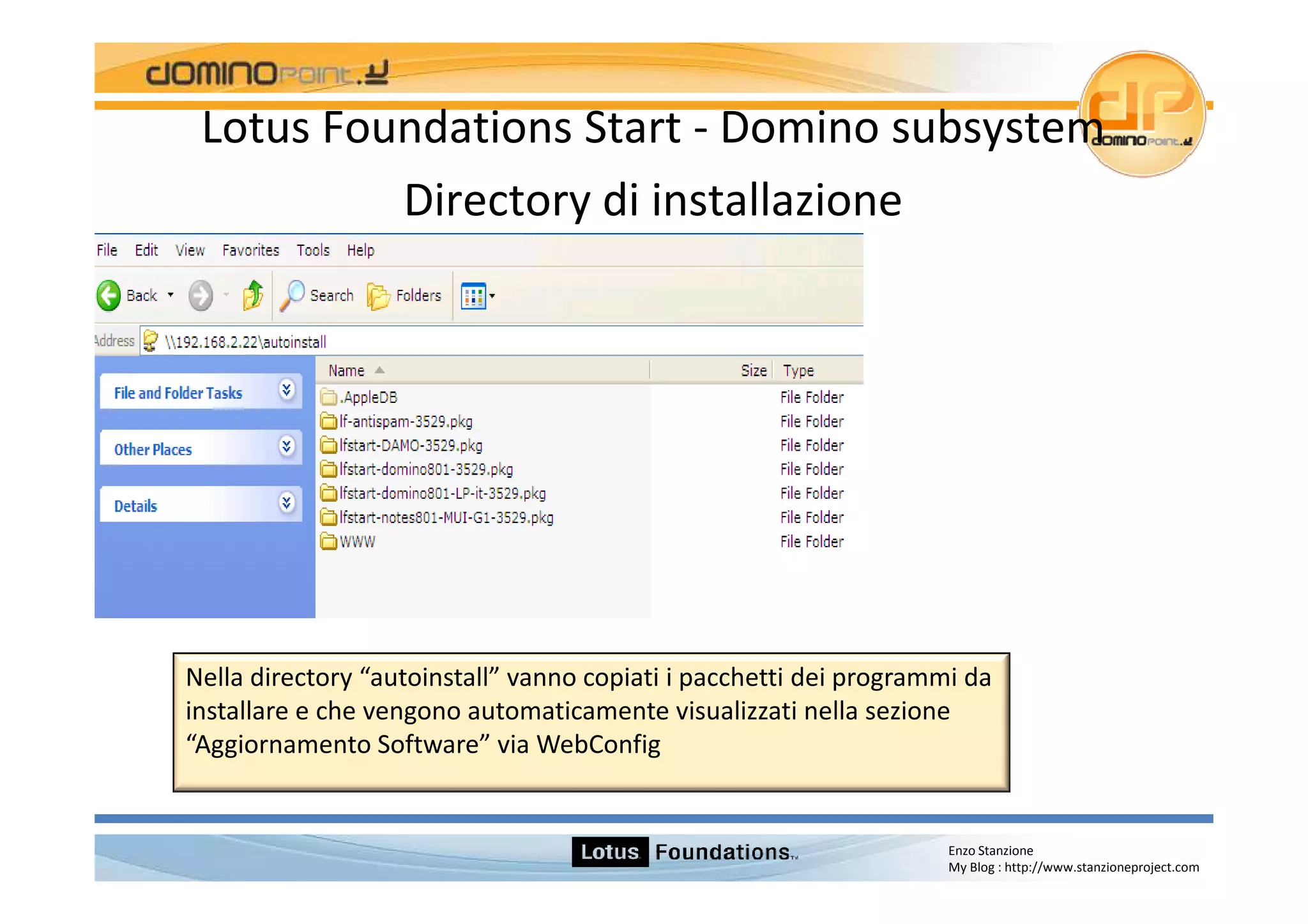Open the Help menu

point(361,250)
